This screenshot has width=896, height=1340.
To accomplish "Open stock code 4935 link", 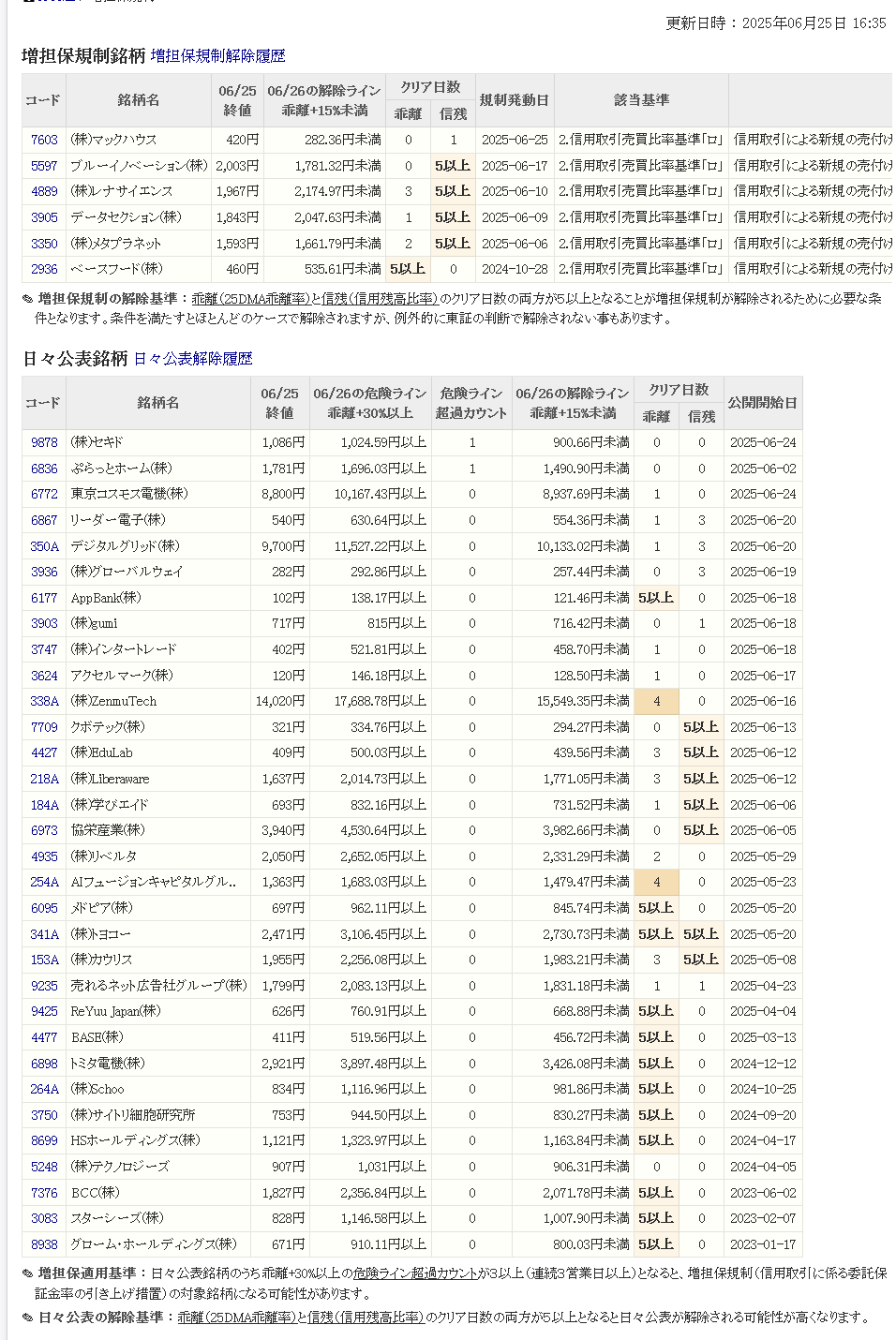I will 44,856.
